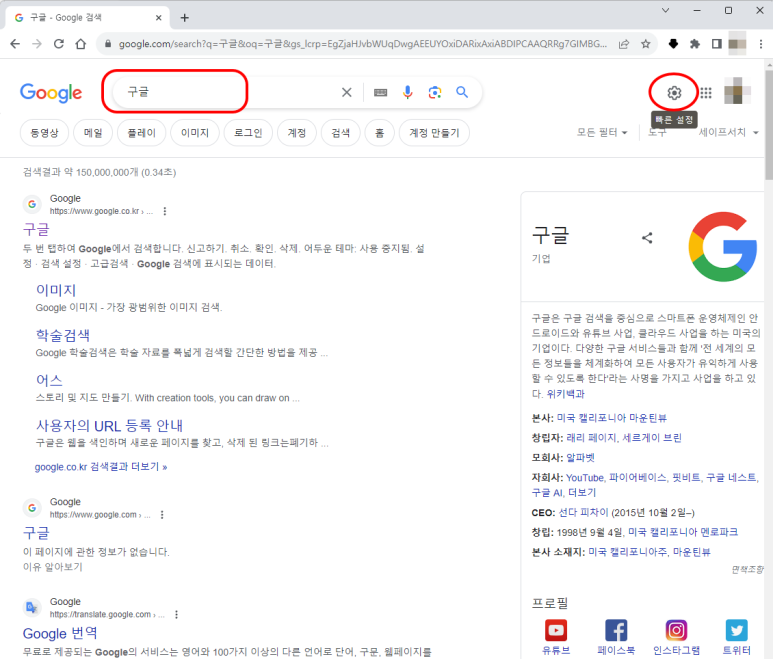Open the first 구글 result title link
The image size is (773, 659).
tap(36, 229)
